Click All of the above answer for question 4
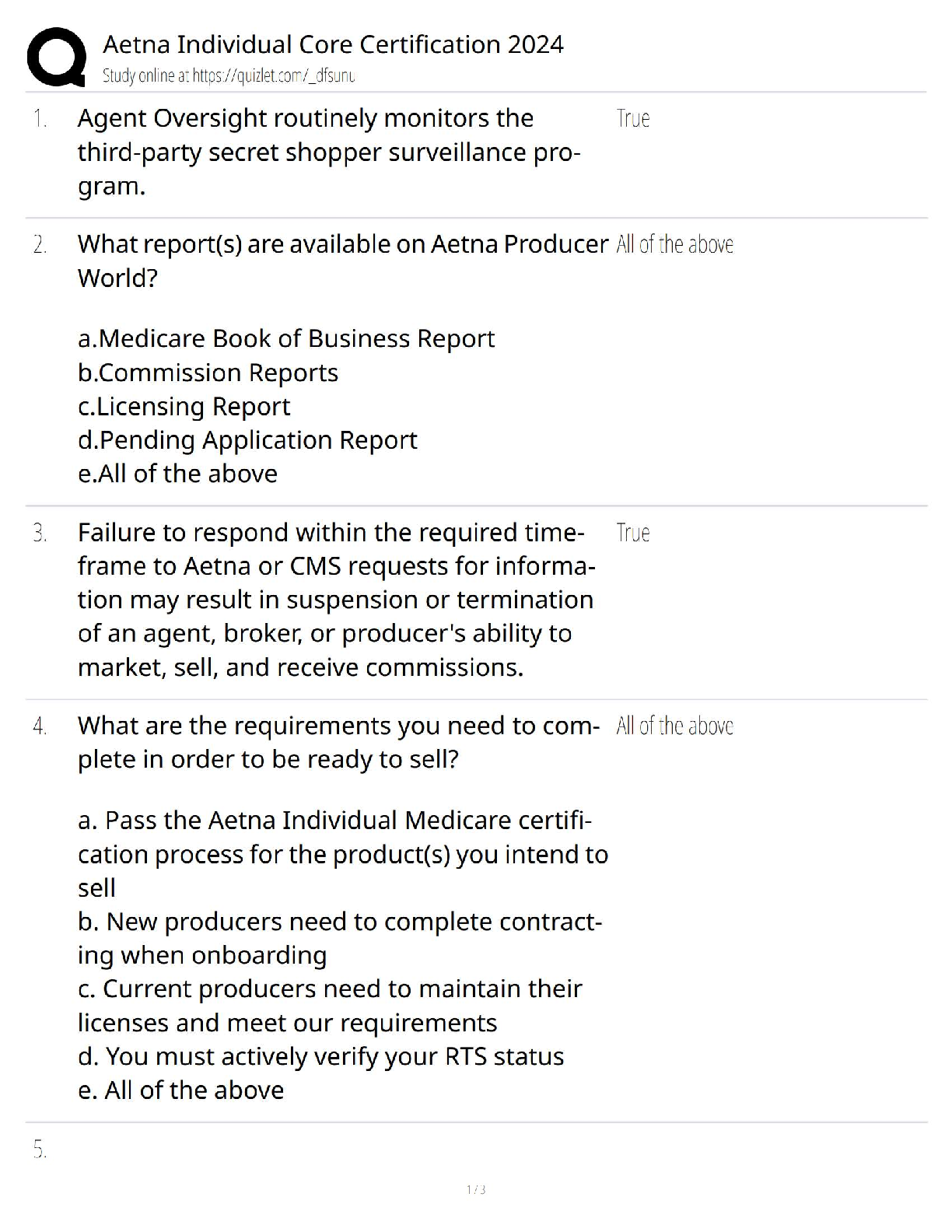 tap(675, 726)
